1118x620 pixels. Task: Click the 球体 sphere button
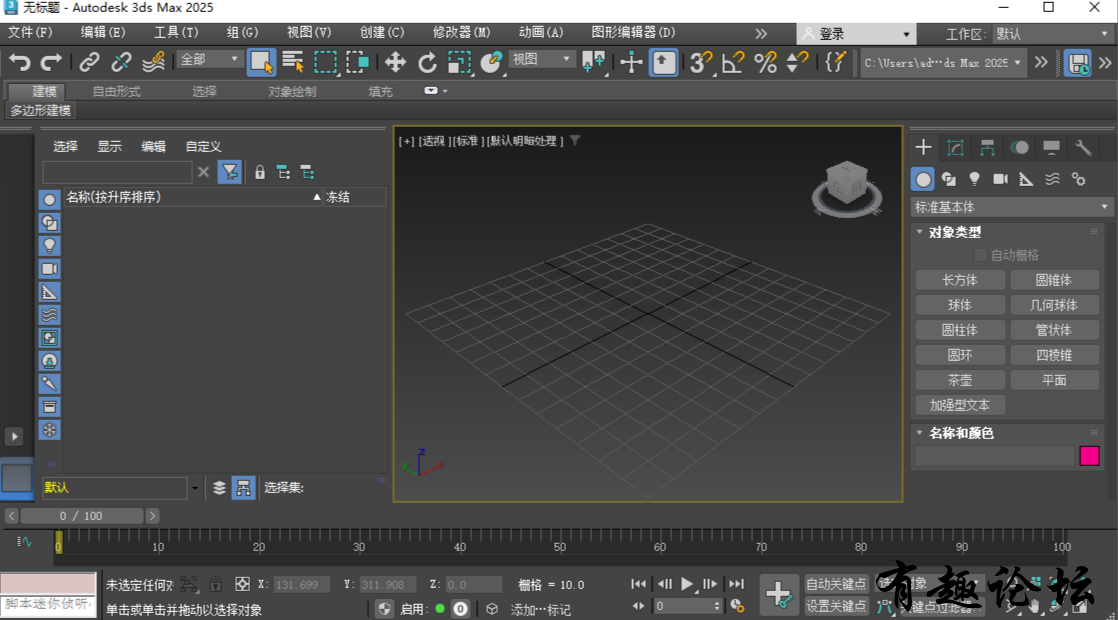coord(960,305)
